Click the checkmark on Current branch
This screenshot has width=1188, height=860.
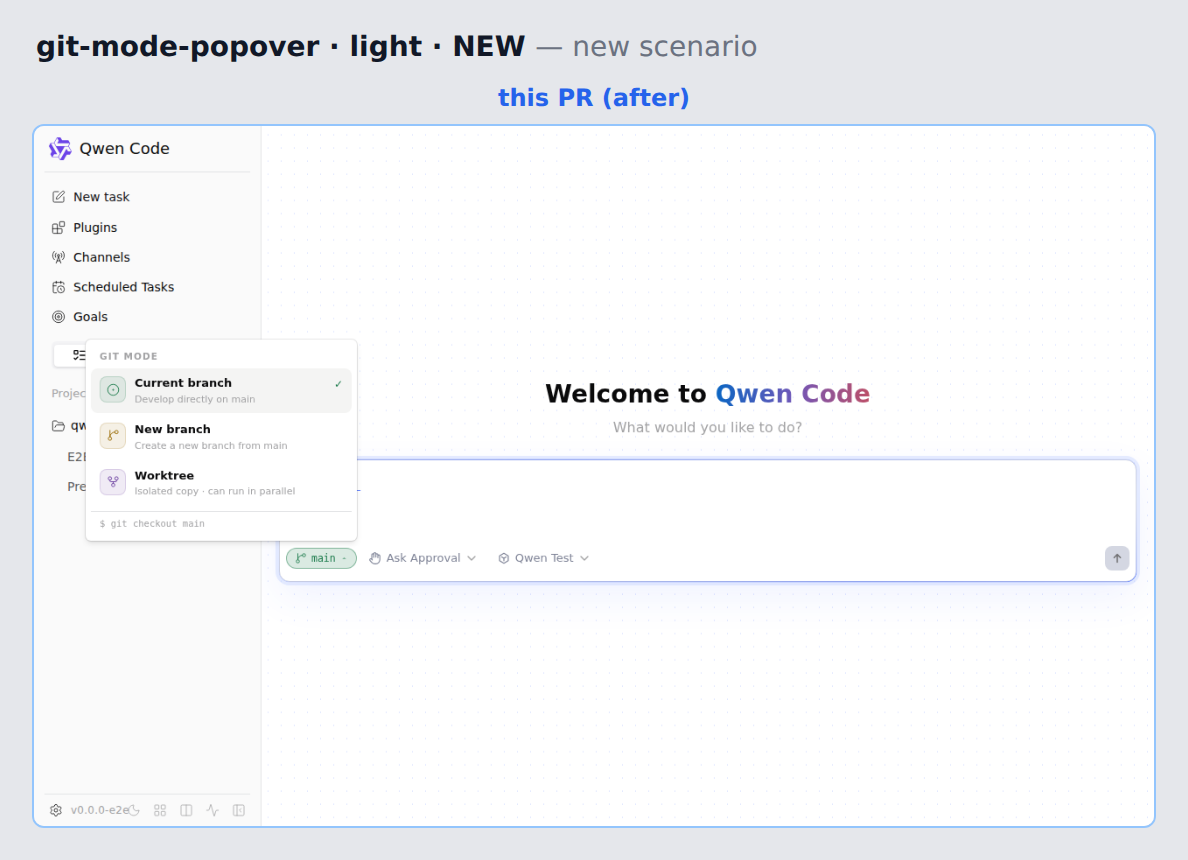coord(338,384)
